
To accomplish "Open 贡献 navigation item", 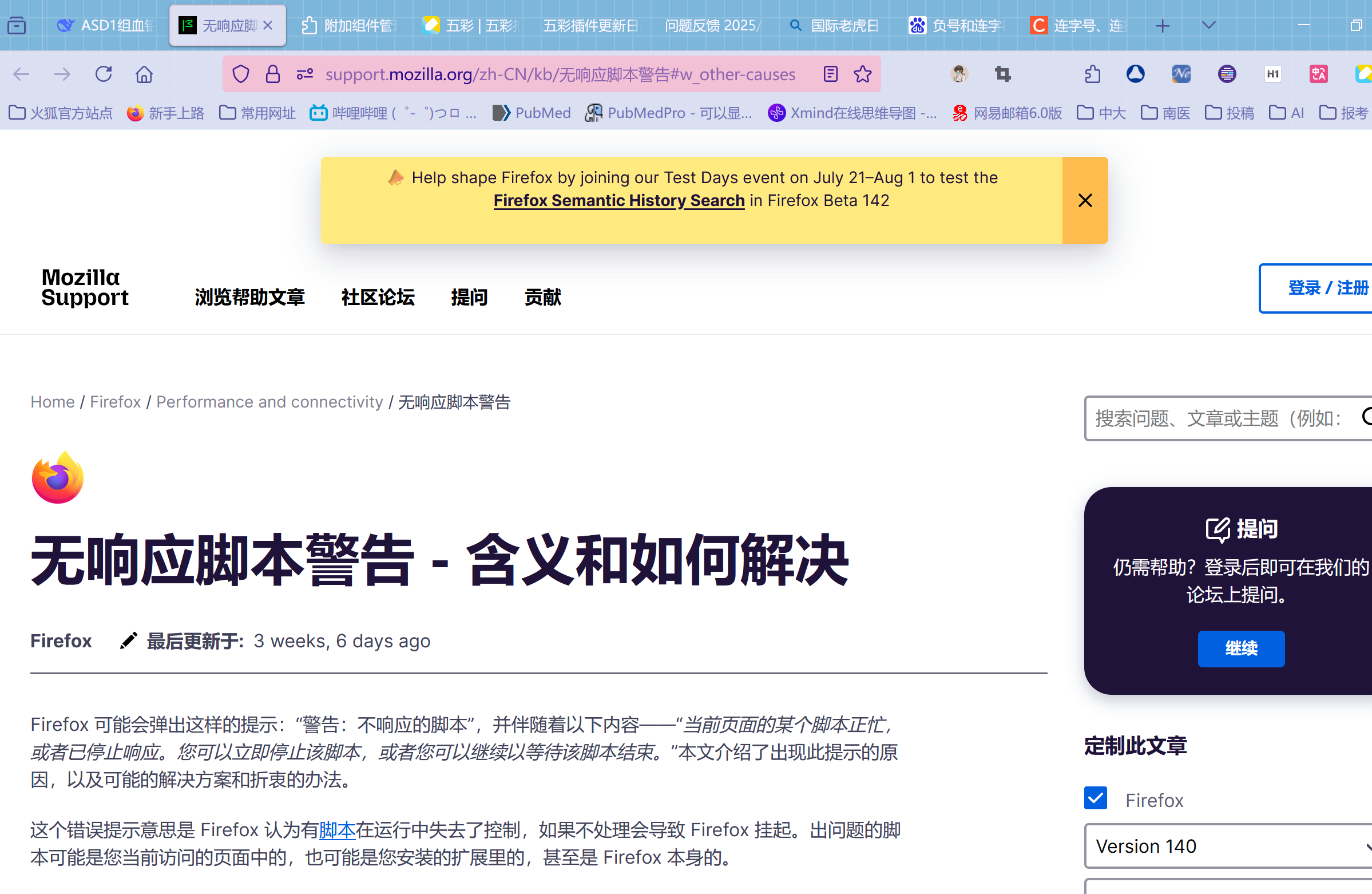I will [542, 297].
